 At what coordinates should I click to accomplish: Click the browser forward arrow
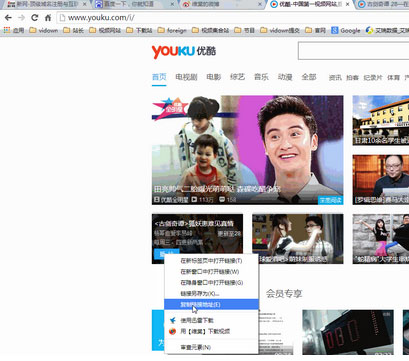click(21, 18)
